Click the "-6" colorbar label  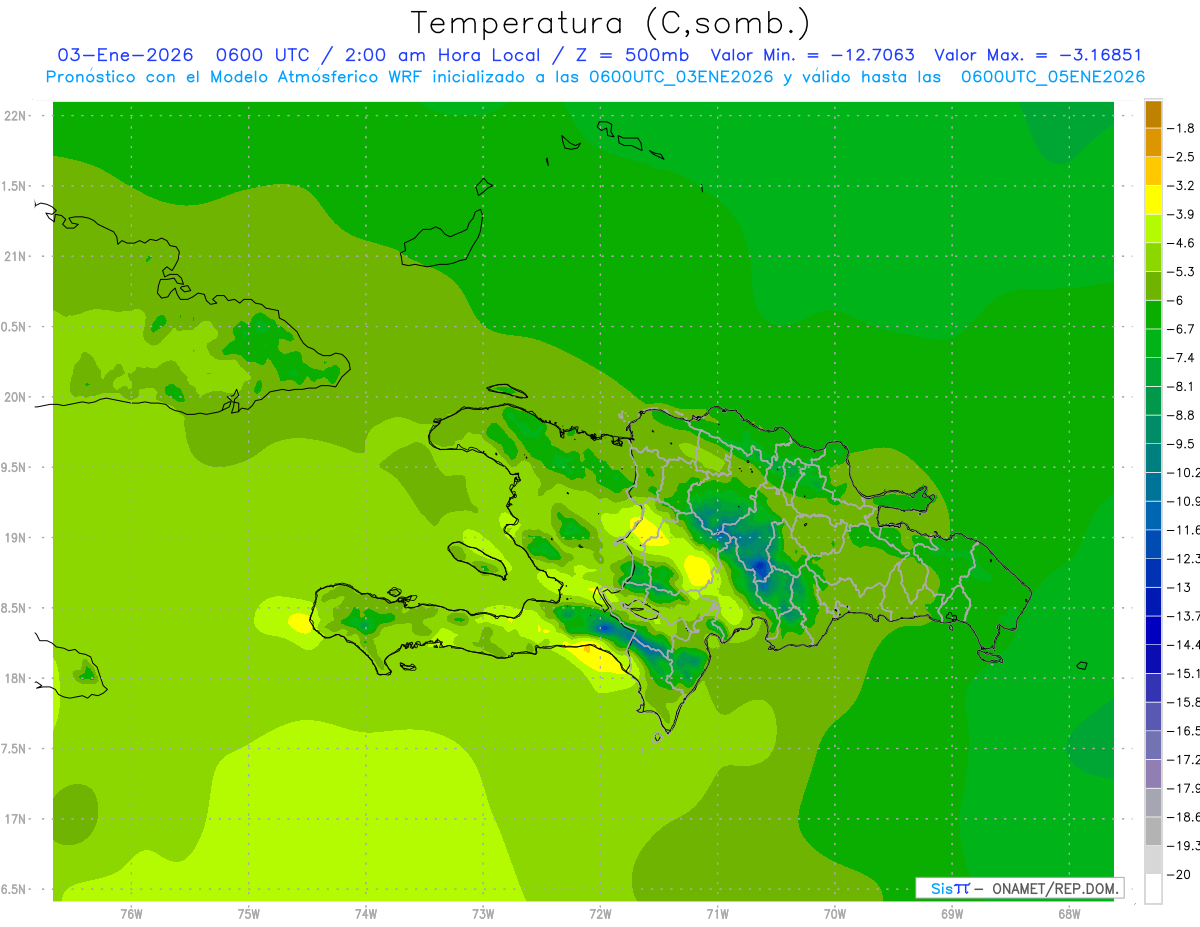coord(1177,300)
